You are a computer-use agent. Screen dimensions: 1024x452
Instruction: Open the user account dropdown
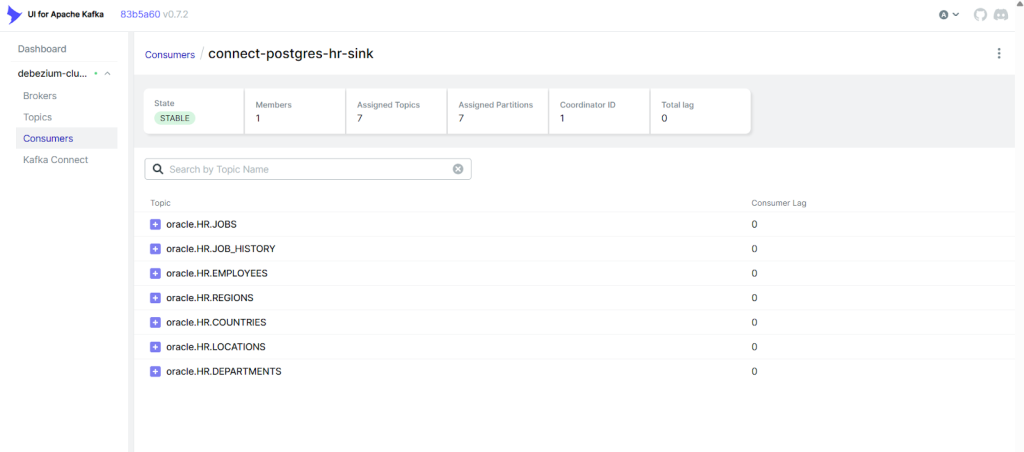pos(948,15)
